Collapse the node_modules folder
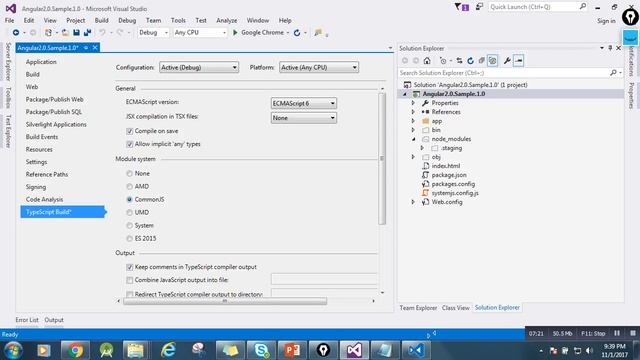 pos(413,139)
